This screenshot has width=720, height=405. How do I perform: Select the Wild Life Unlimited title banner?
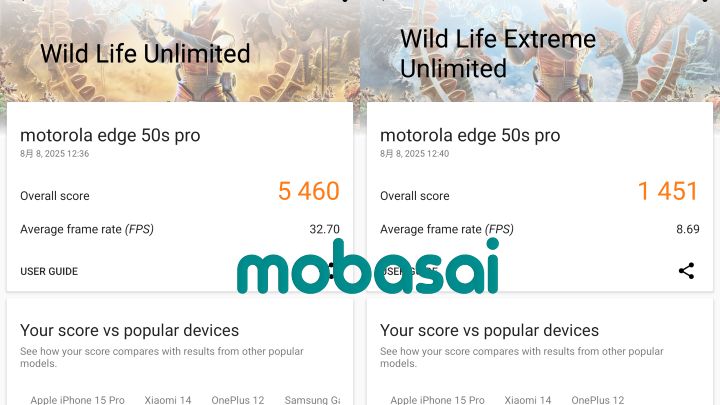145,53
